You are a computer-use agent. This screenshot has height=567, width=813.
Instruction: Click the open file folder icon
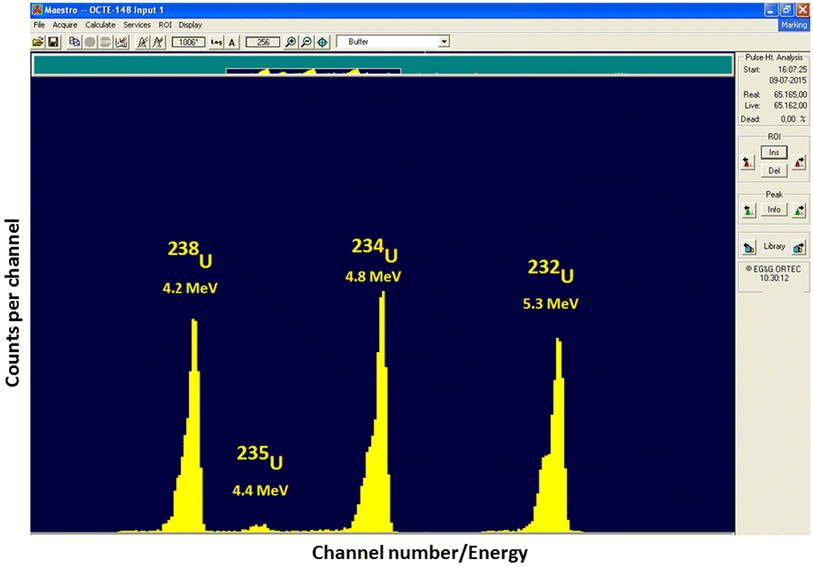point(38,42)
